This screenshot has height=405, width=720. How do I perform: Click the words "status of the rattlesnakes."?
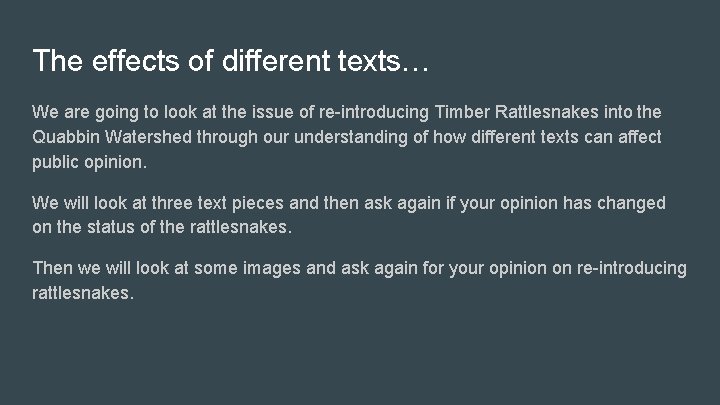(x=190, y=227)
